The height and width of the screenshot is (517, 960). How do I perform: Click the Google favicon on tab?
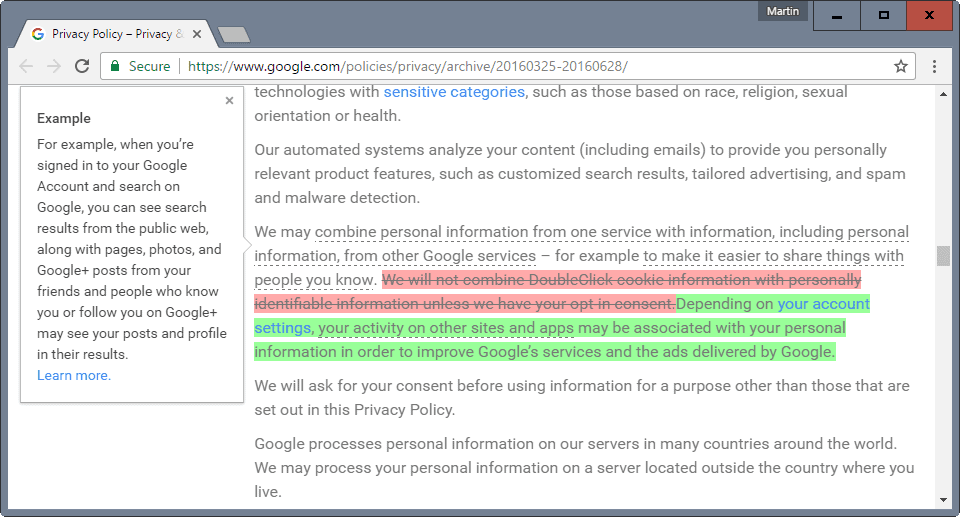click(x=38, y=34)
